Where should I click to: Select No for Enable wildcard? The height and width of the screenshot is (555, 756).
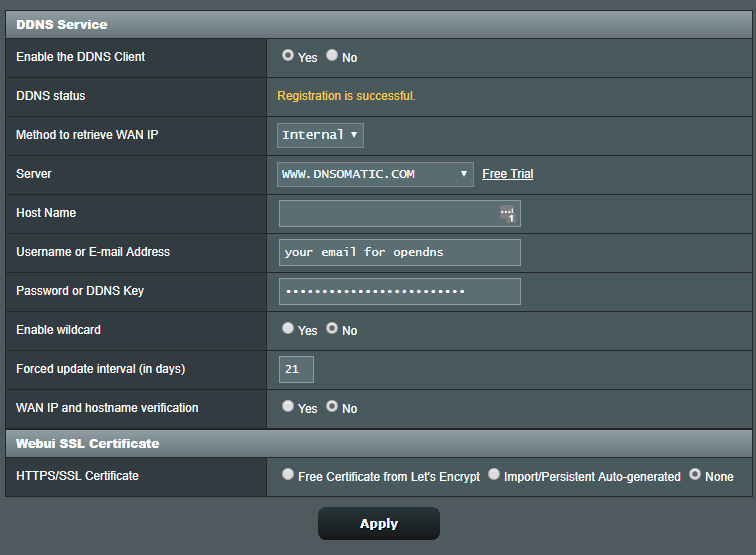(332, 328)
